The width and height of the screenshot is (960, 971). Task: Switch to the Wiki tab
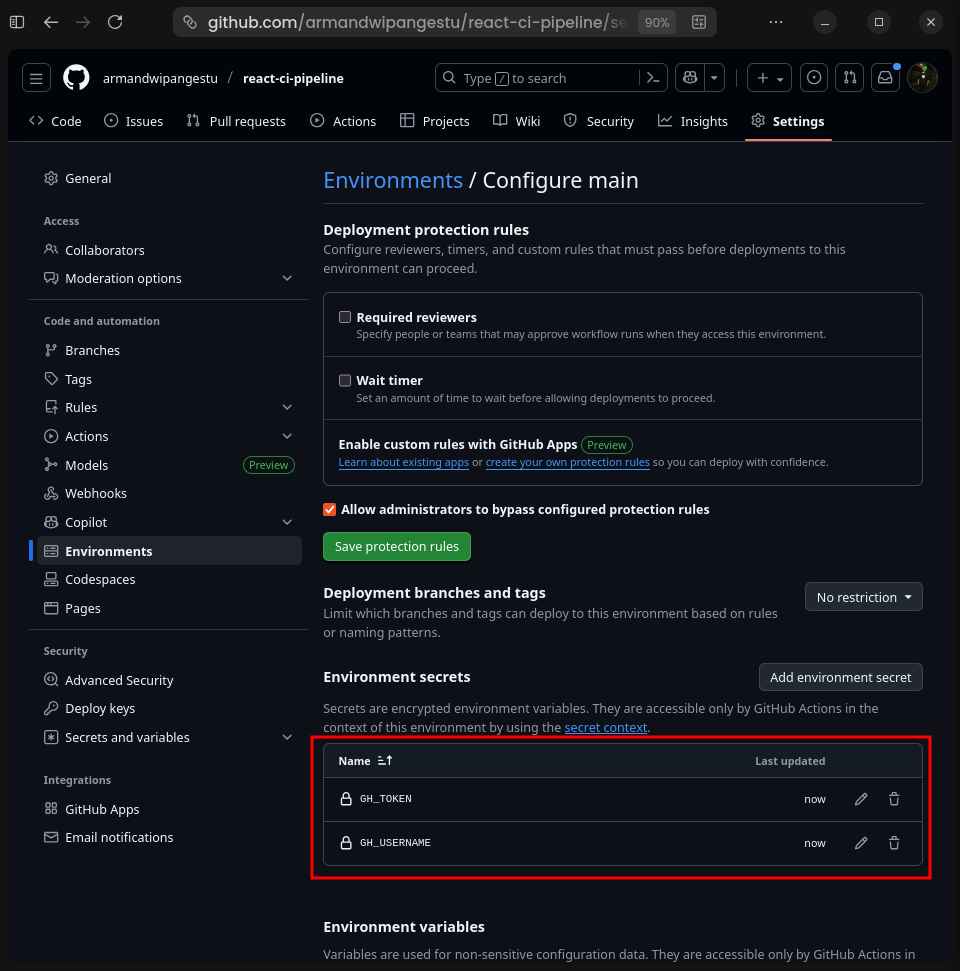click(x=517, y=121)
